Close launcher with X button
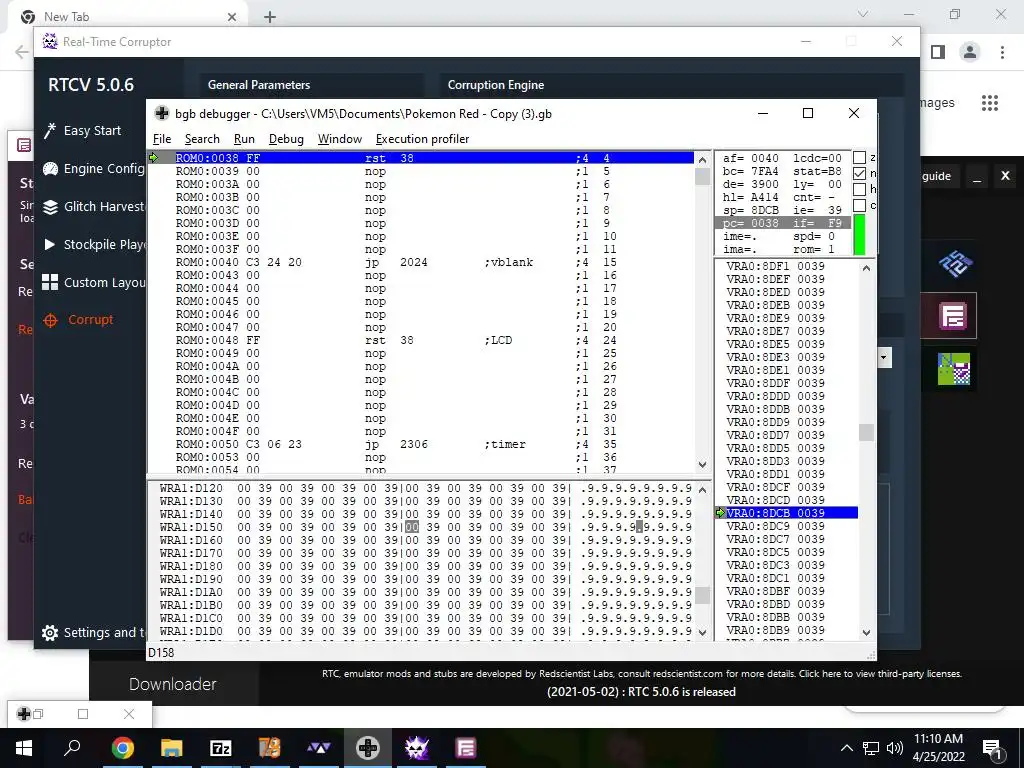 (1005, 176)
